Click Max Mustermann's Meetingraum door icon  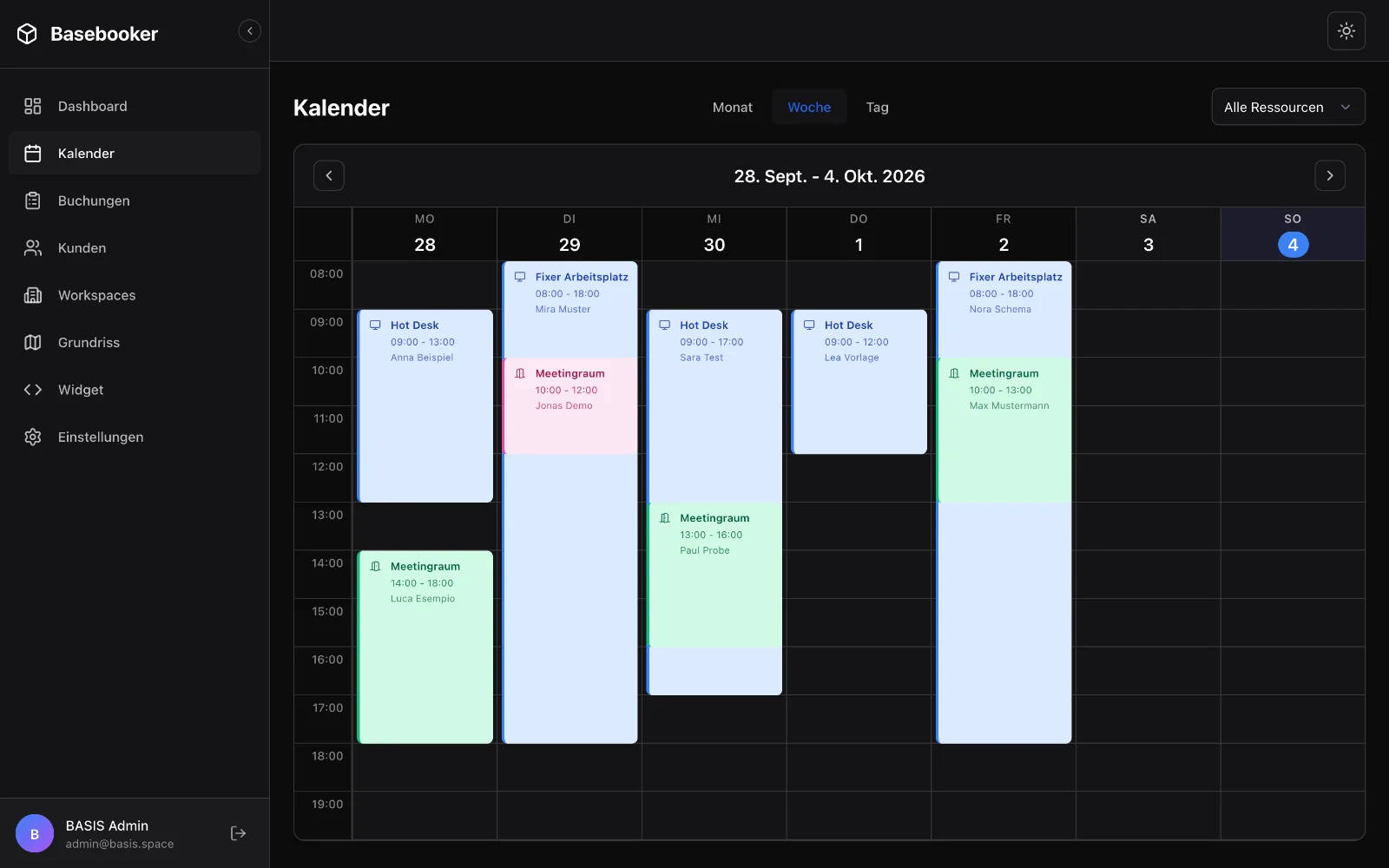[x=954, y=374]
